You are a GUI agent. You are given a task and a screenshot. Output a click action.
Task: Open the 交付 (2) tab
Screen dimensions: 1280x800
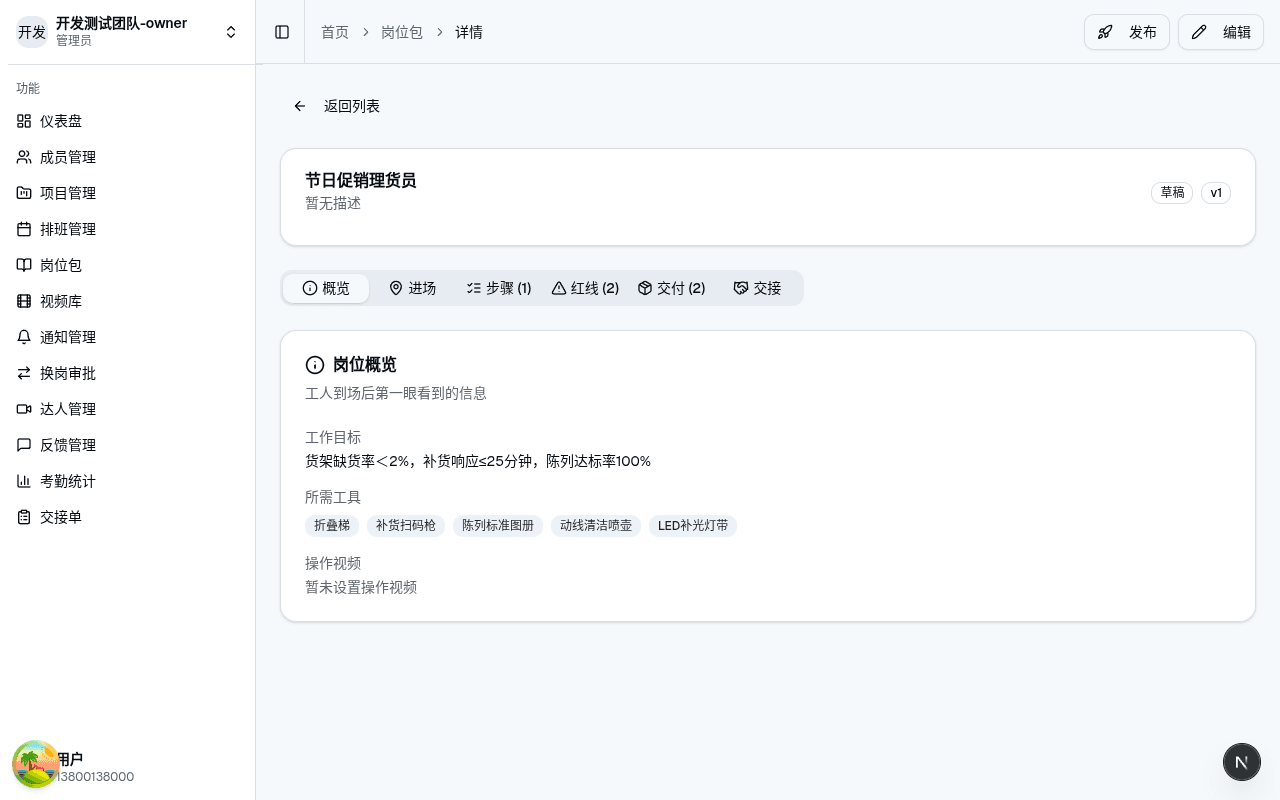click(671, 288)
